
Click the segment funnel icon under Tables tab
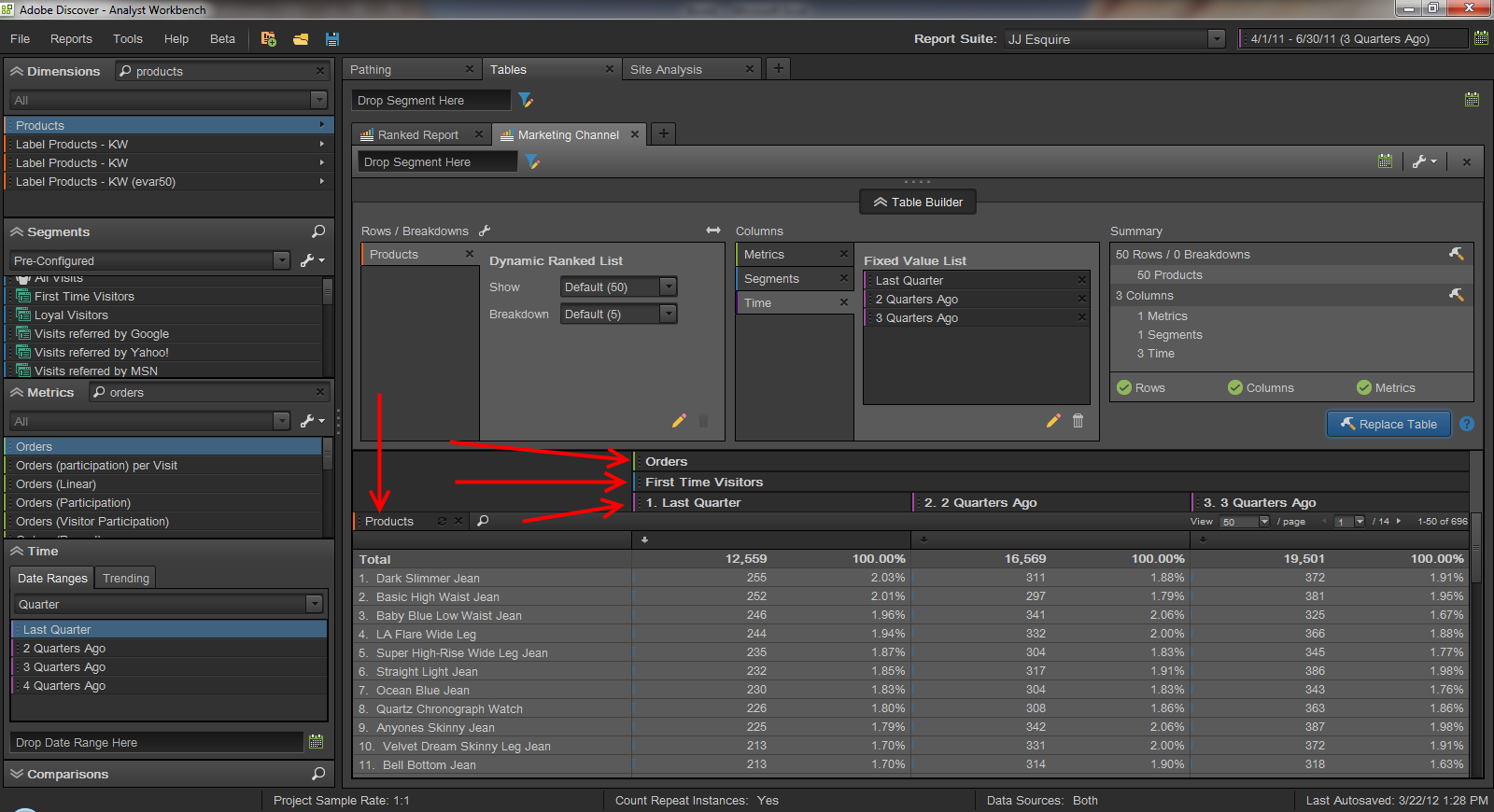tap(526, 100)
